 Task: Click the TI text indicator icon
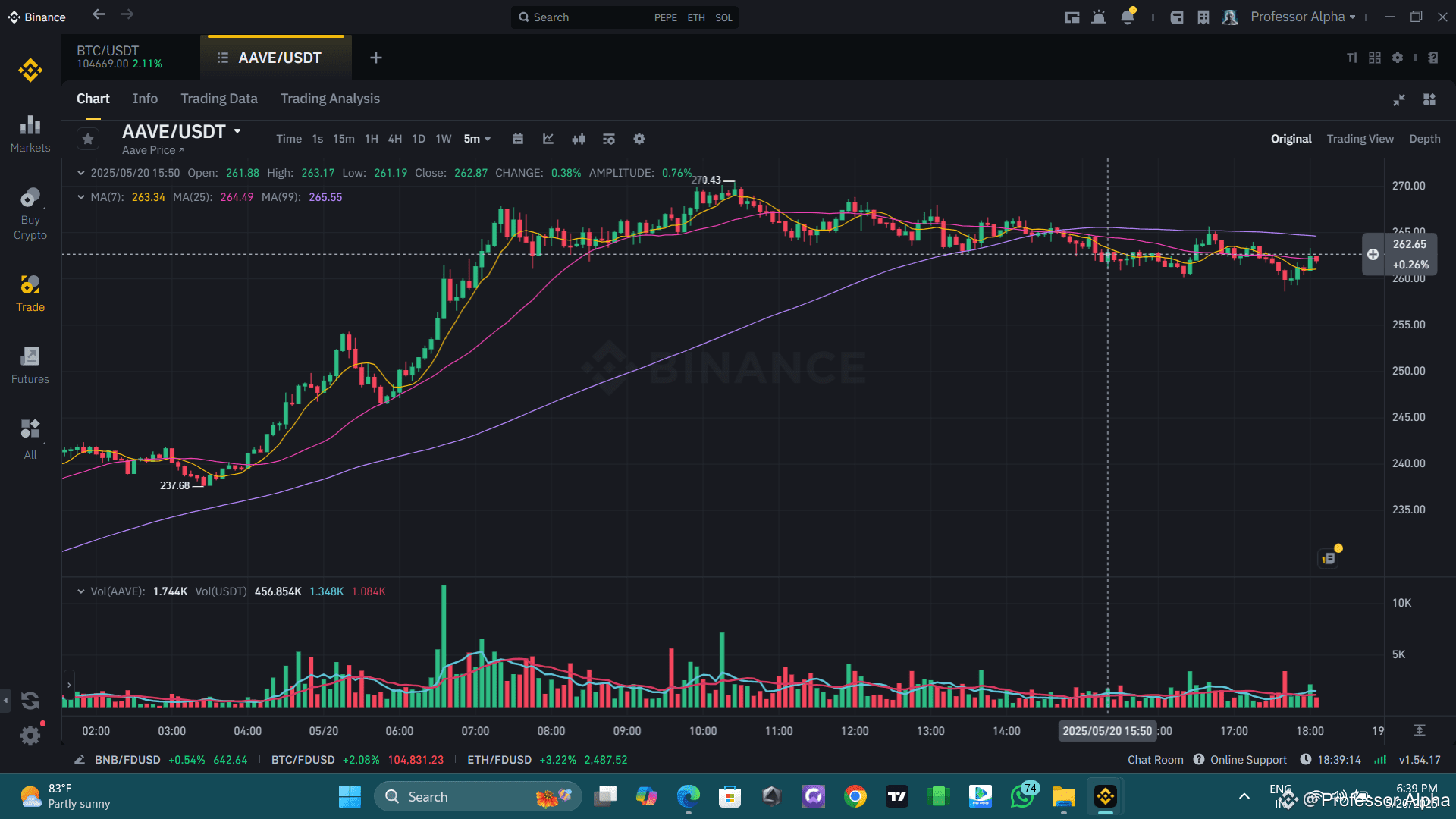tap(1351, 58)
